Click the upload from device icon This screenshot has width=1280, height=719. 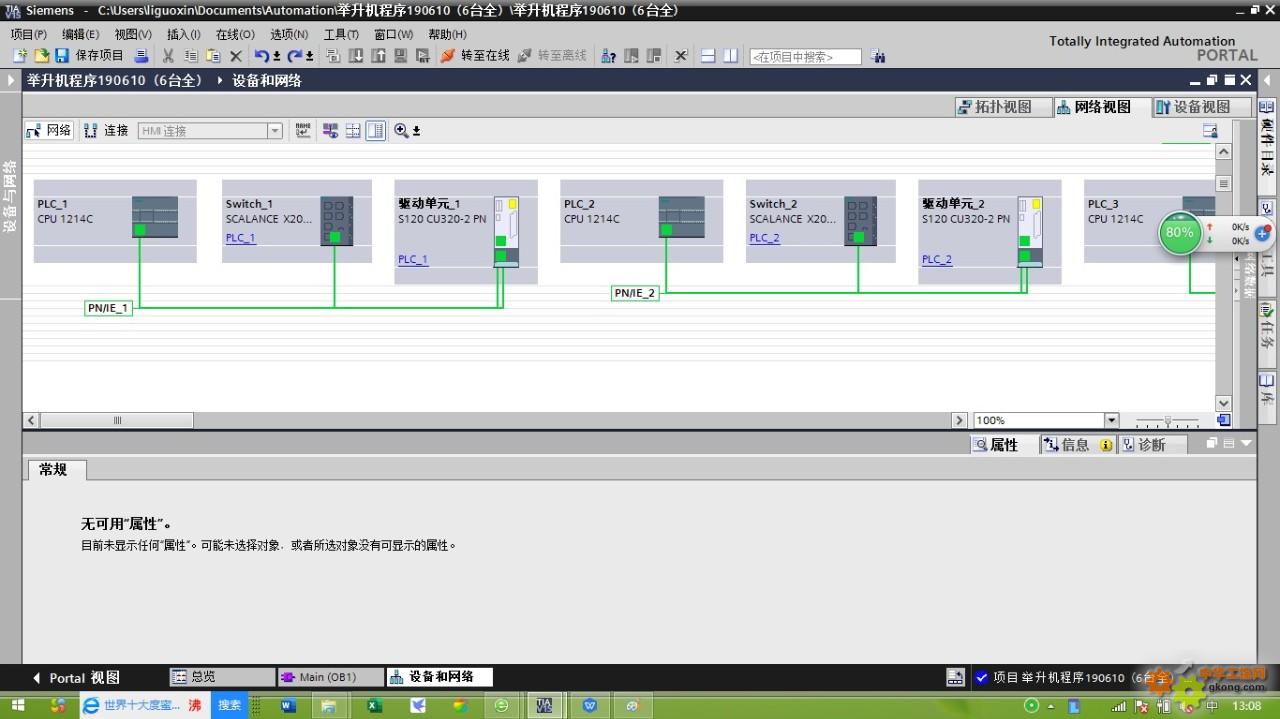[x=378, y=56]
